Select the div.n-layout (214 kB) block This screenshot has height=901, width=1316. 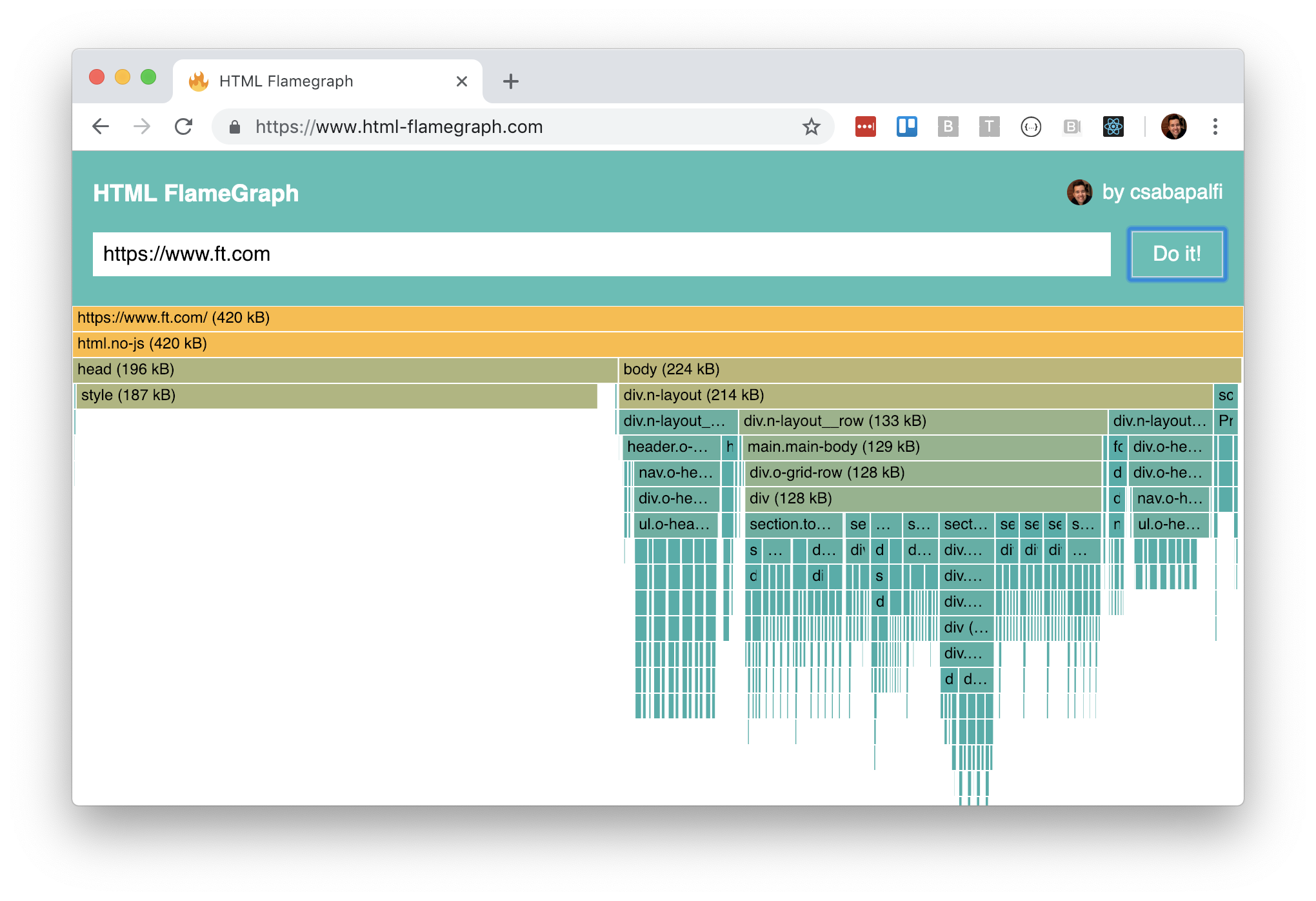(915, 396)
